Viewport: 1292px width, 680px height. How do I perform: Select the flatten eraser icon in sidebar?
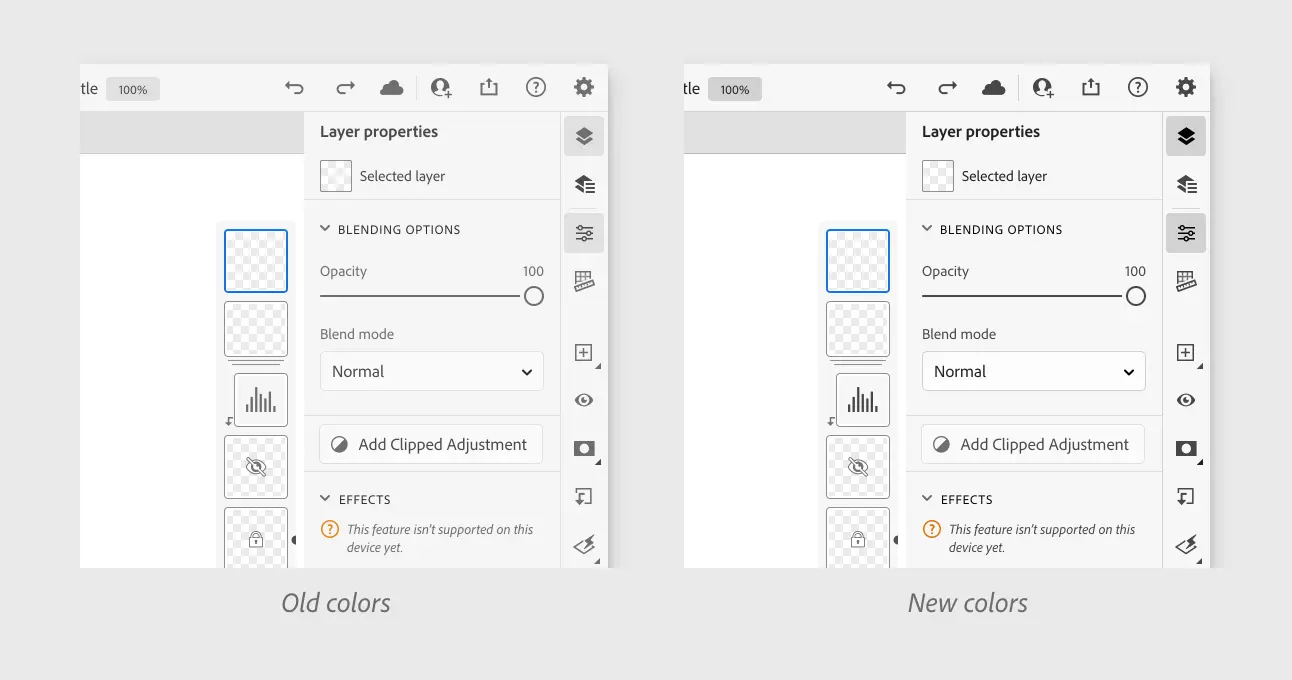pyautogui.click(x=584, y=544)
